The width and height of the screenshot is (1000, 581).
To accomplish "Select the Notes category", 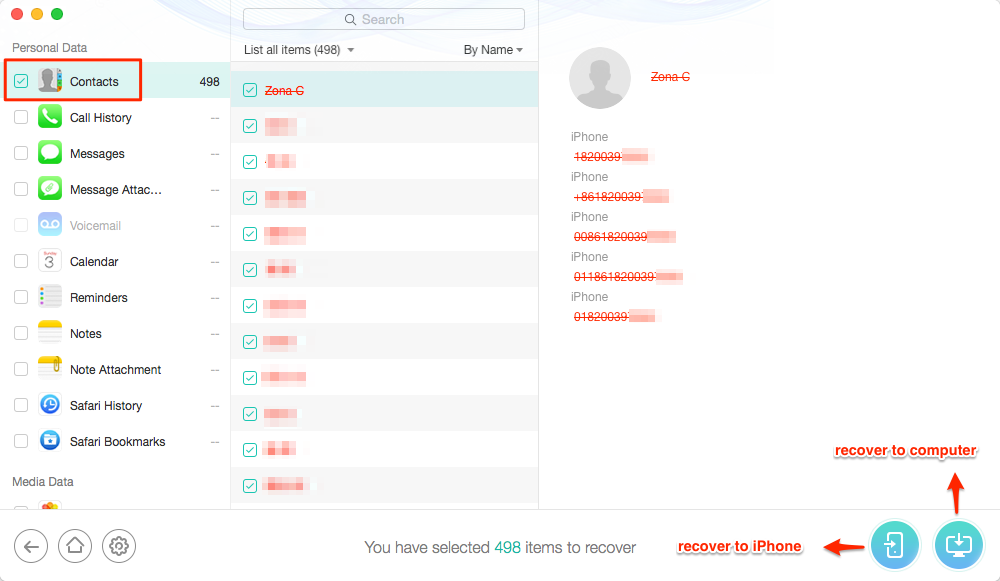I will coord(115,333).
